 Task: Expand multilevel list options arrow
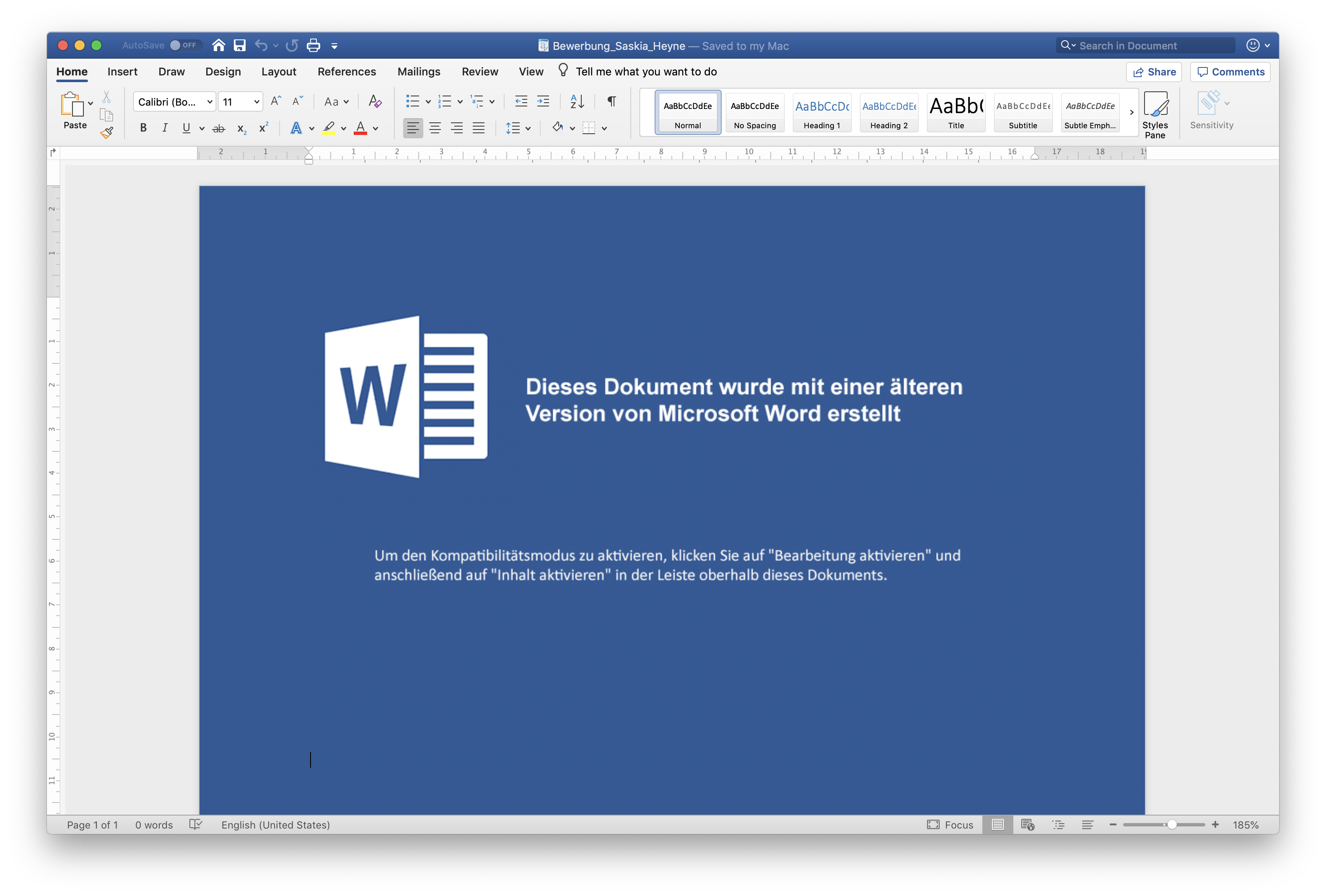(x=492, y=101)
